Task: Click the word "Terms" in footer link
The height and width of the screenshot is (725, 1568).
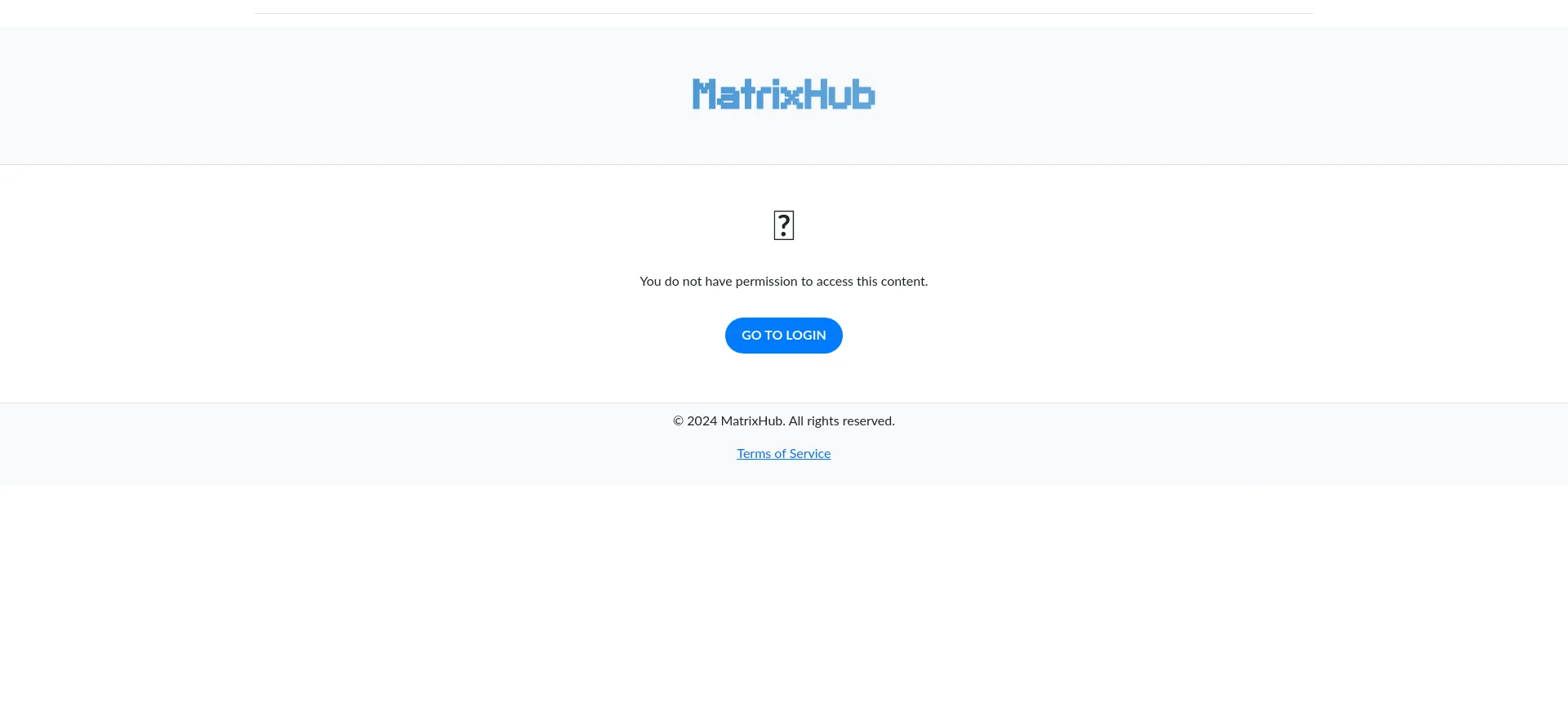Action: pyautogui.click(x=754, y=454)
